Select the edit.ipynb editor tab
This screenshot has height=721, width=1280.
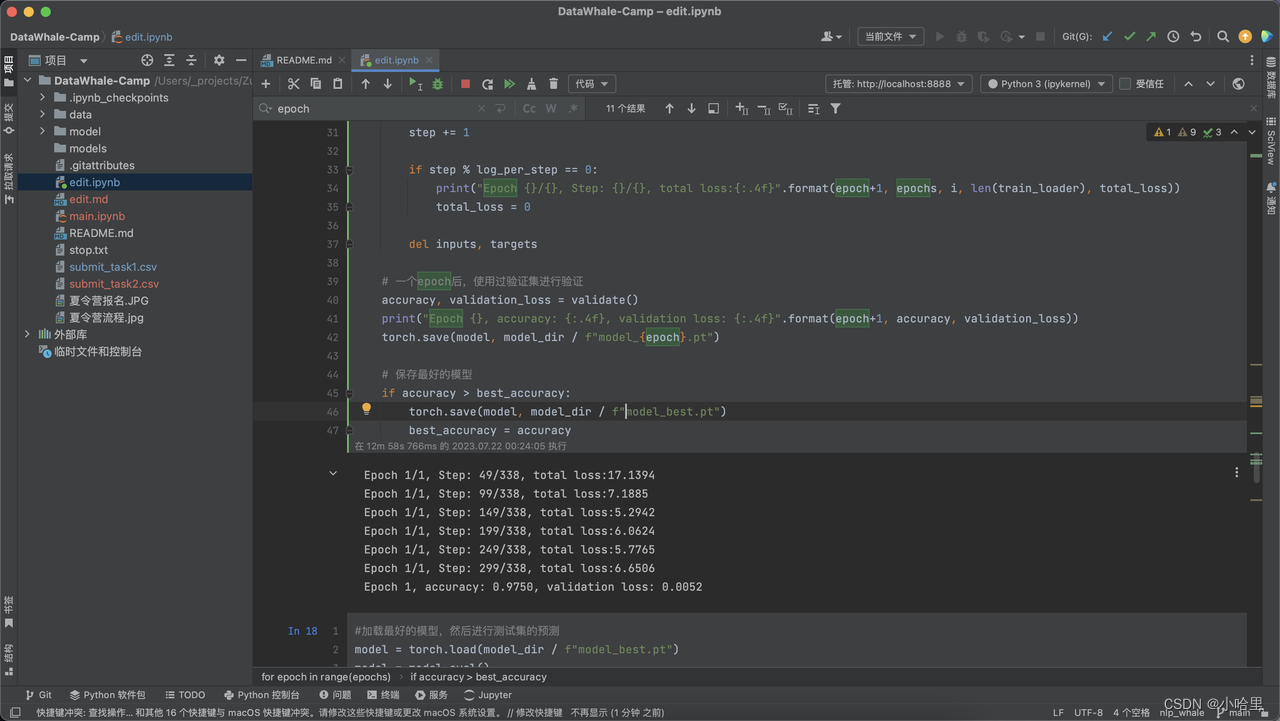[396, 60]
